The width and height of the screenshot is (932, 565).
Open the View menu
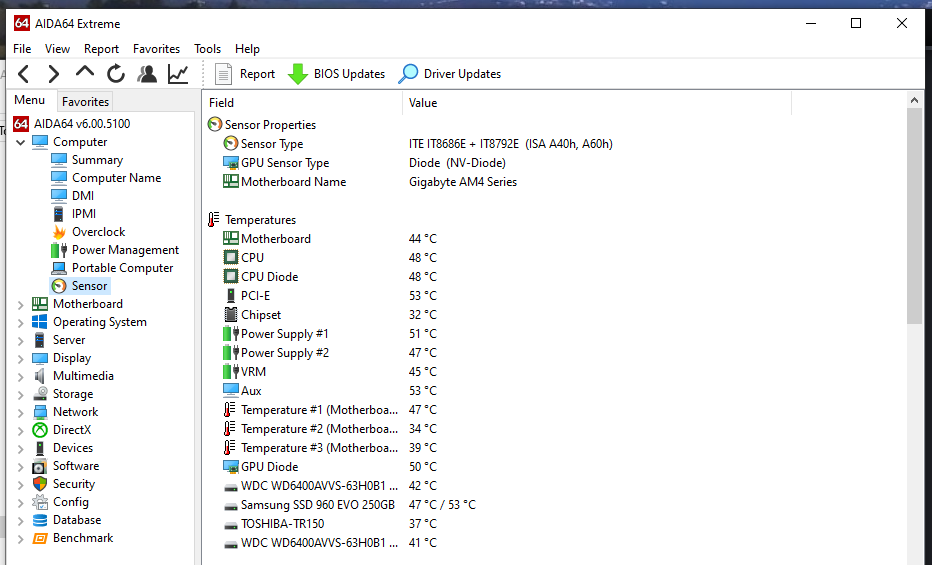(x=57, y=49)
